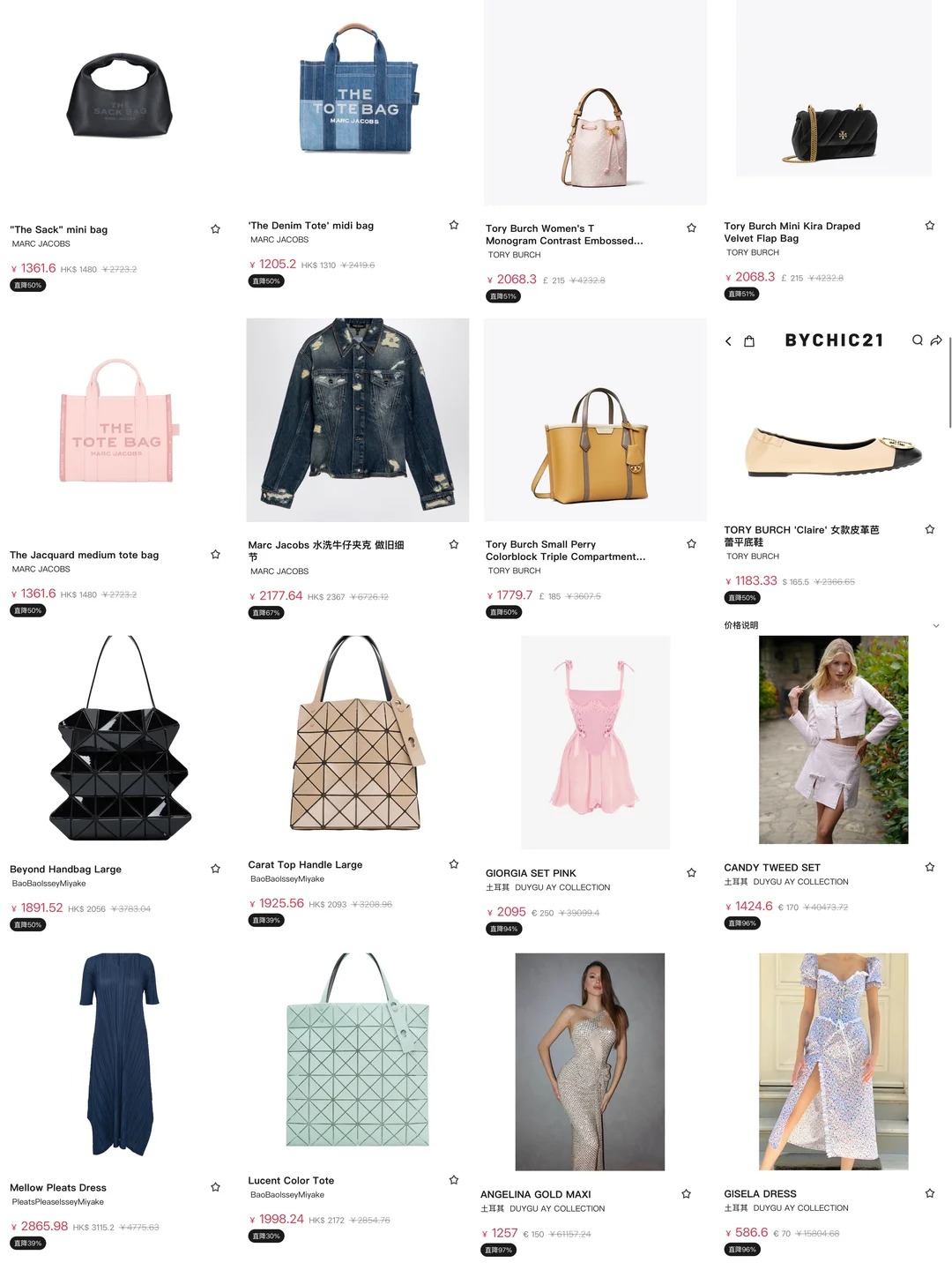Image resolution: width=952 pixels, height=1270 pixels.
Task: Favorite the Beyond Handbag Large star
Action: (215, 869)
